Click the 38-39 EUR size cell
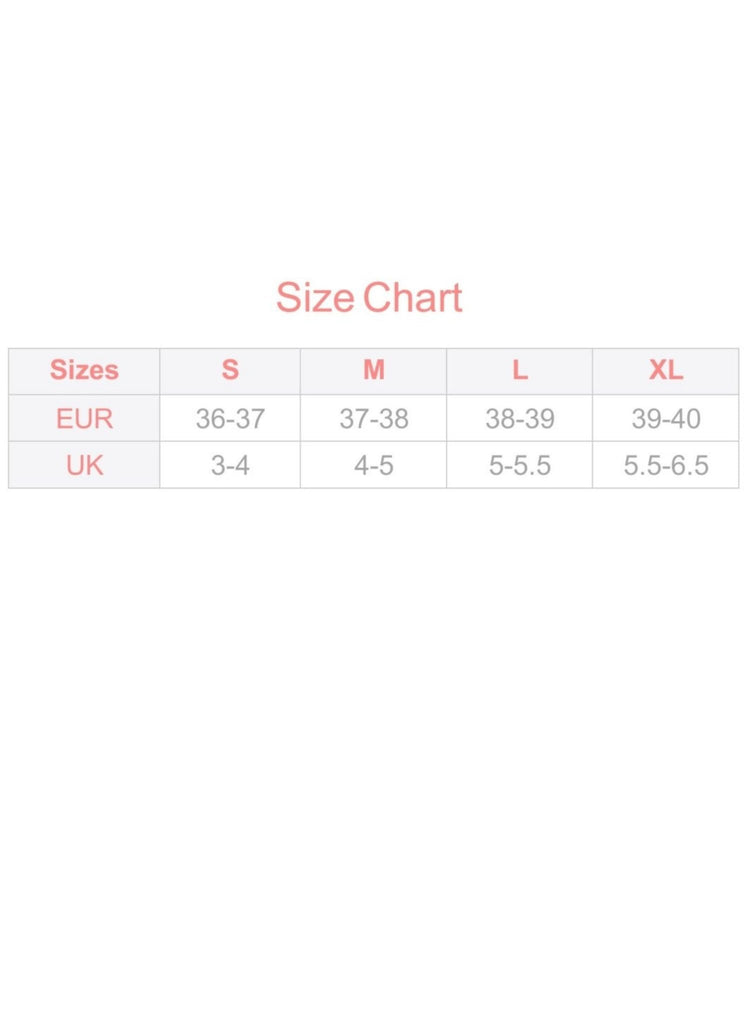 (520, 418)
